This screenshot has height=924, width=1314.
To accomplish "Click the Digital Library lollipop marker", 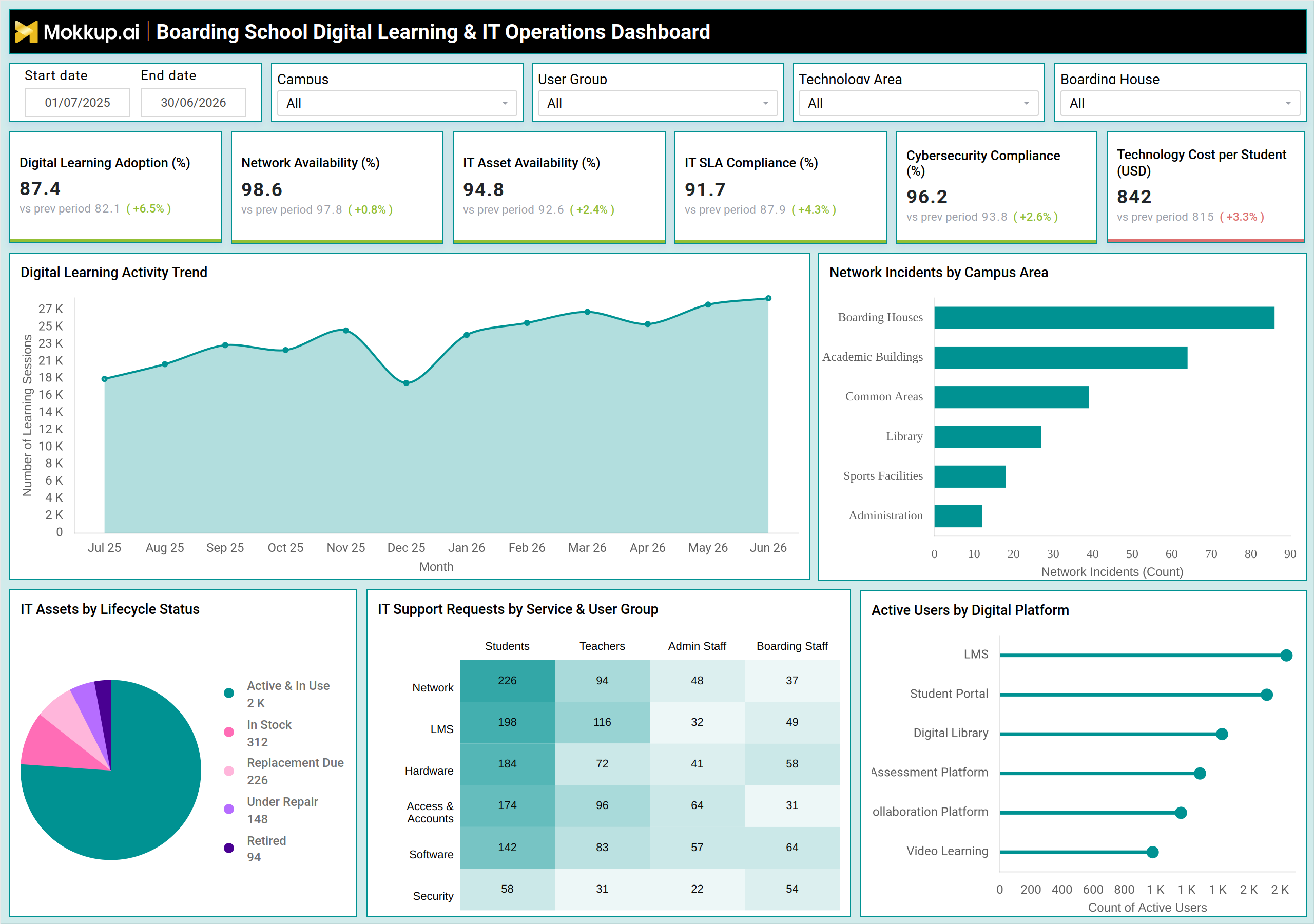I will click(x=1222, y=734).
